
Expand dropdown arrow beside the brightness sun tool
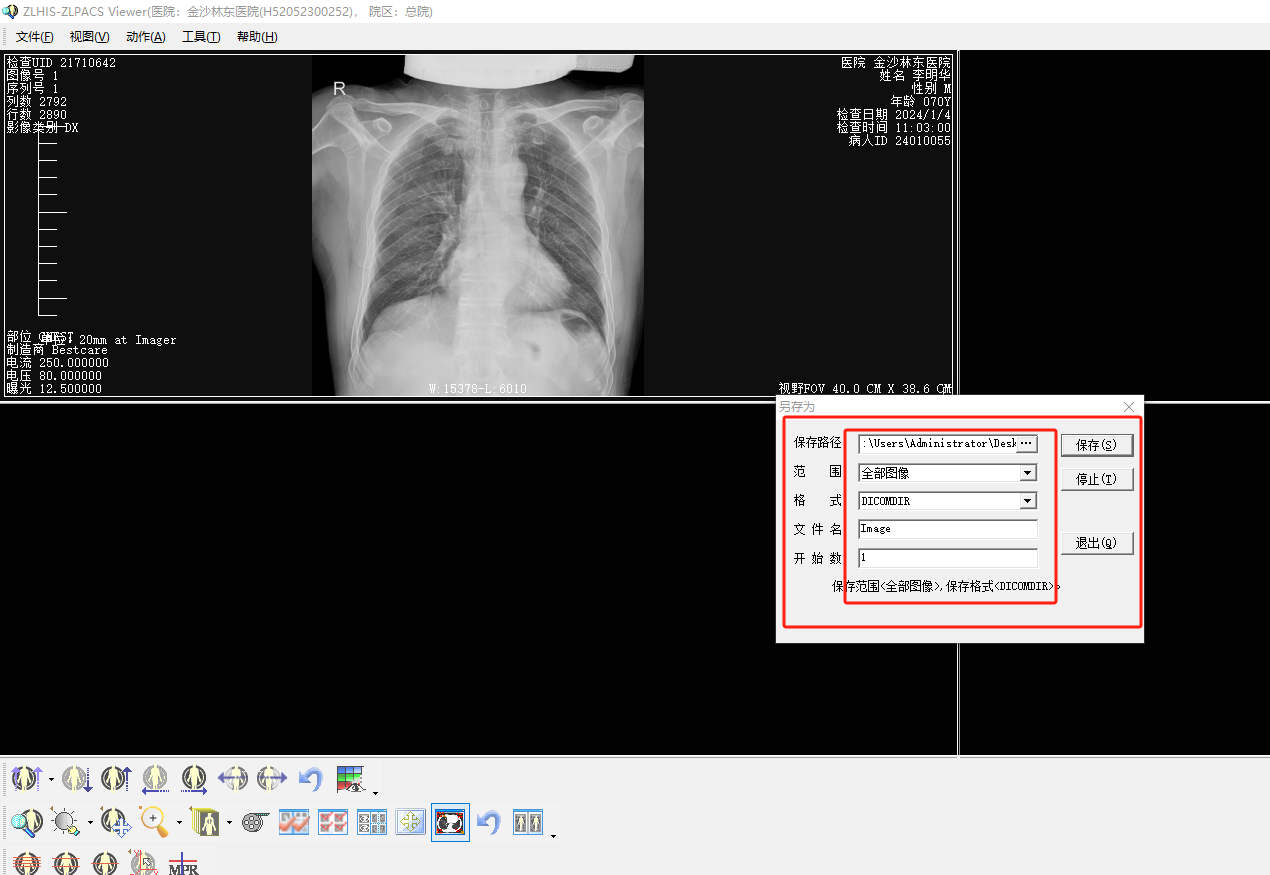click(x=90, y=823)
